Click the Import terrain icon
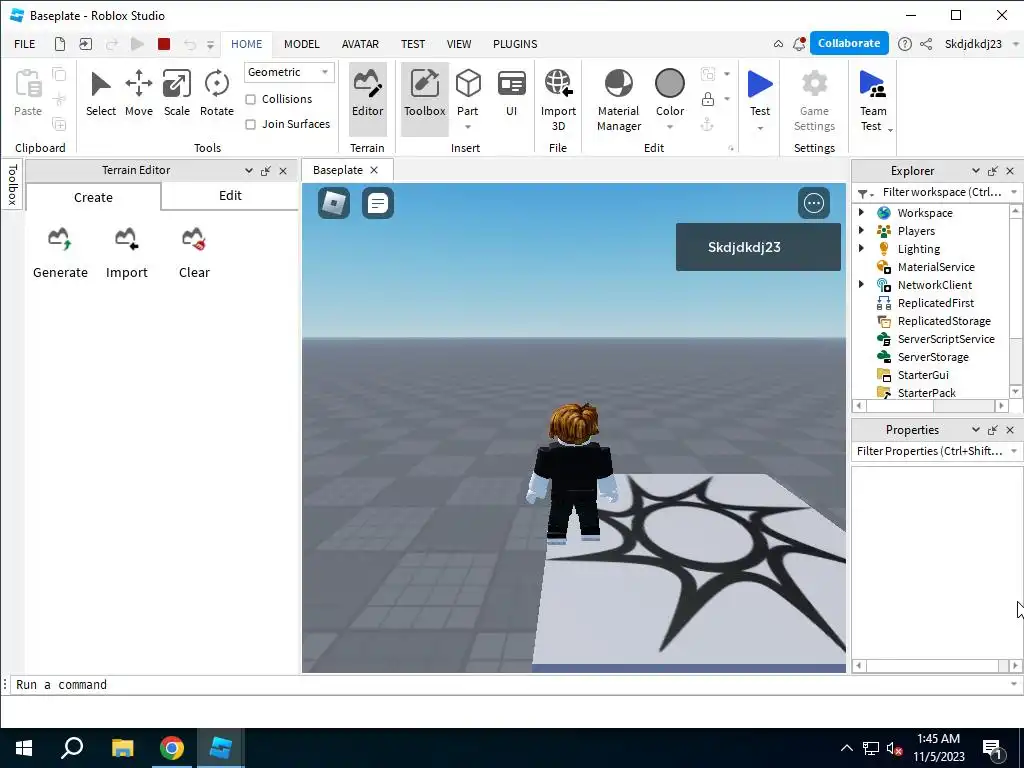 (127, 239)
